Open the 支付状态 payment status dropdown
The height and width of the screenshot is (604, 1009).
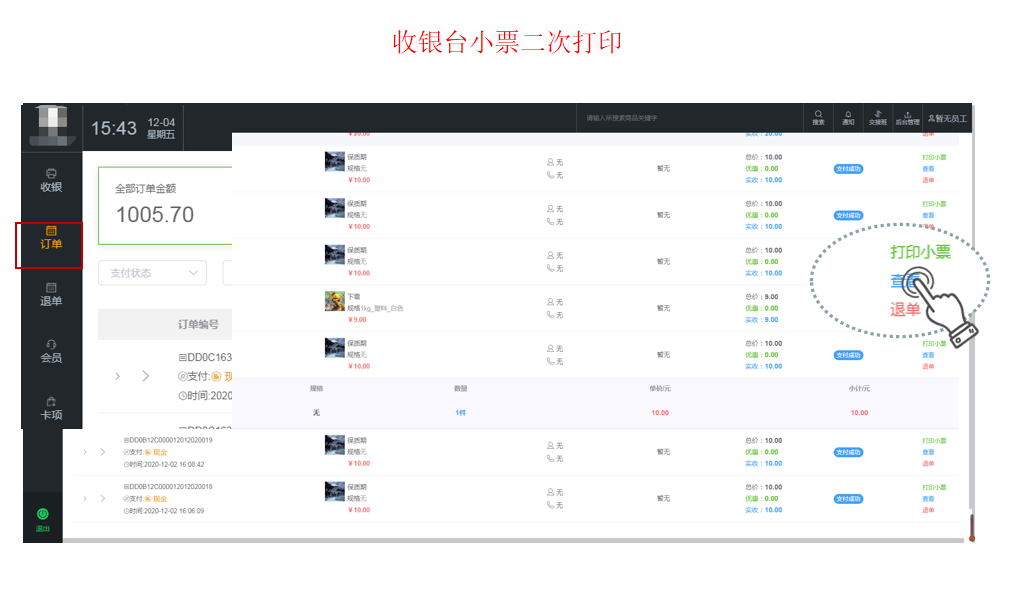153,273
